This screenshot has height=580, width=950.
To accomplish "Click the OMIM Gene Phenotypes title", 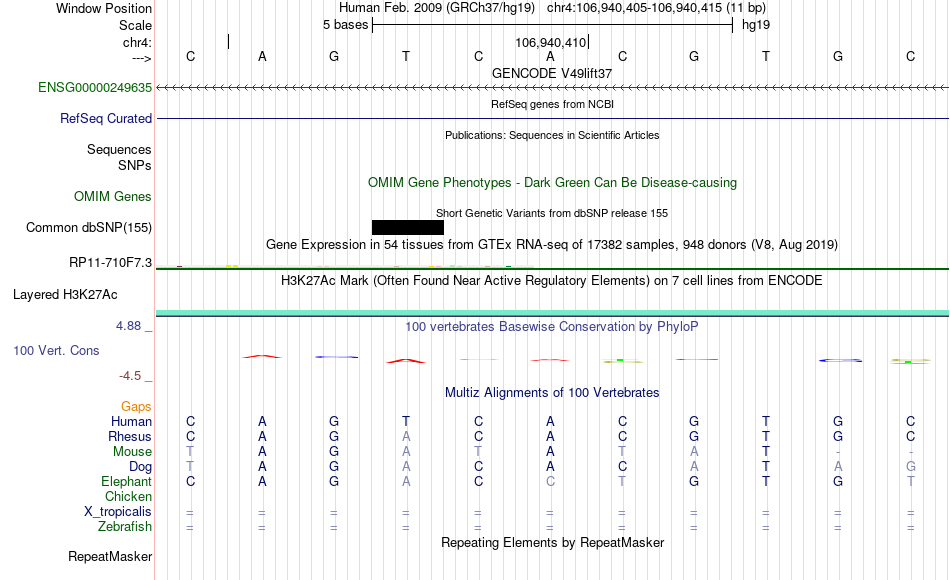I will click(552, 182).
